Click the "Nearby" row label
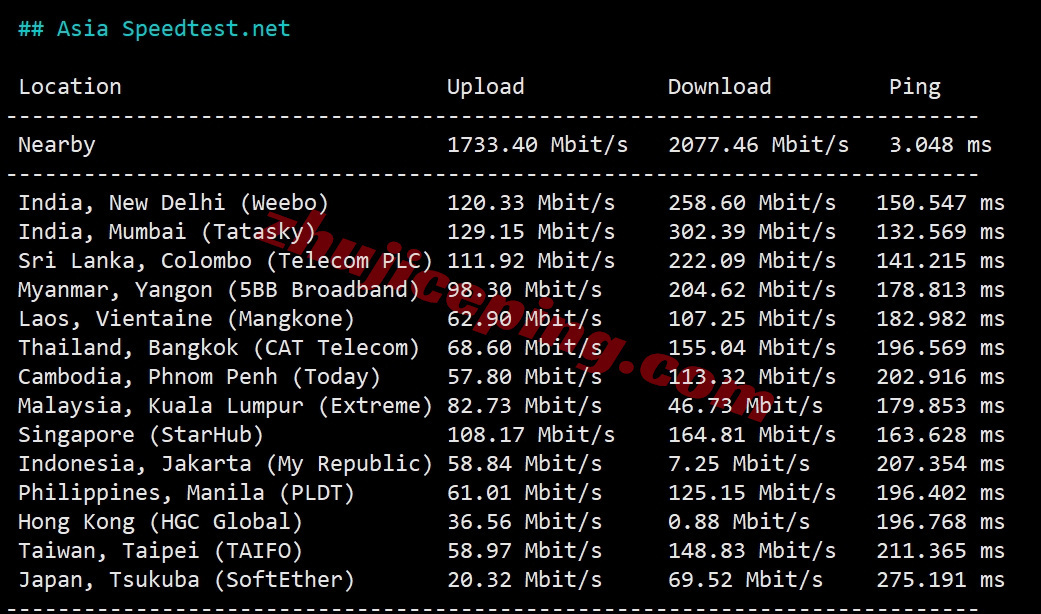Image resolution: width=1041 pixels, height=614 pixels. click(x=57, y=145)
